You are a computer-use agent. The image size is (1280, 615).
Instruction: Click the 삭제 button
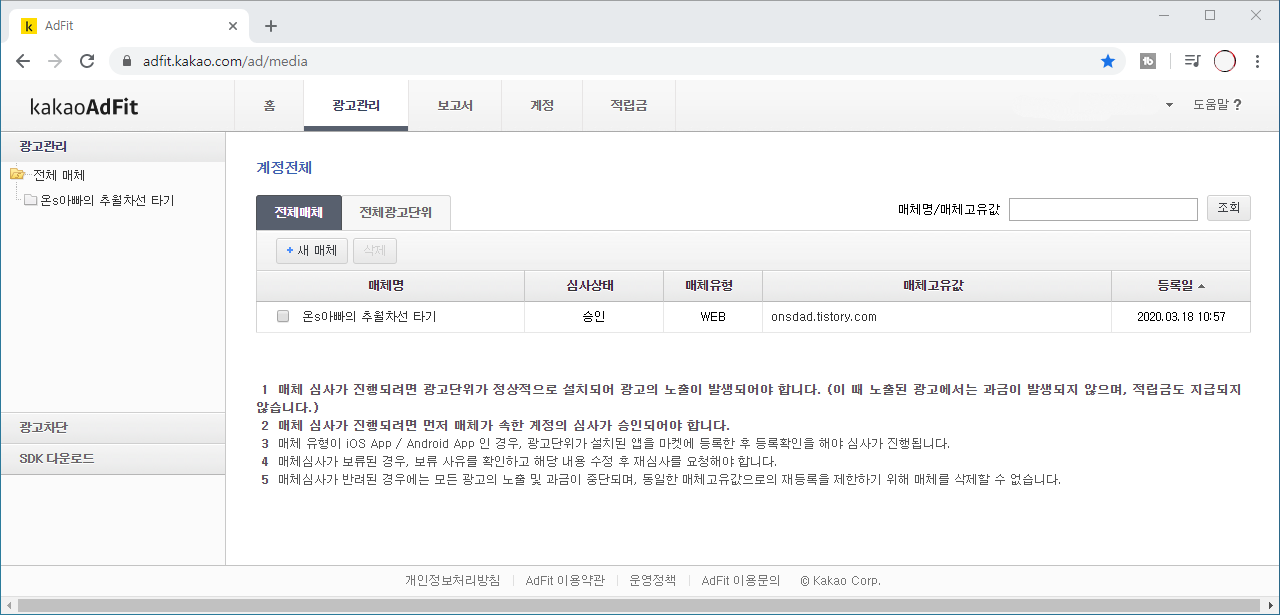pos(375,250)
